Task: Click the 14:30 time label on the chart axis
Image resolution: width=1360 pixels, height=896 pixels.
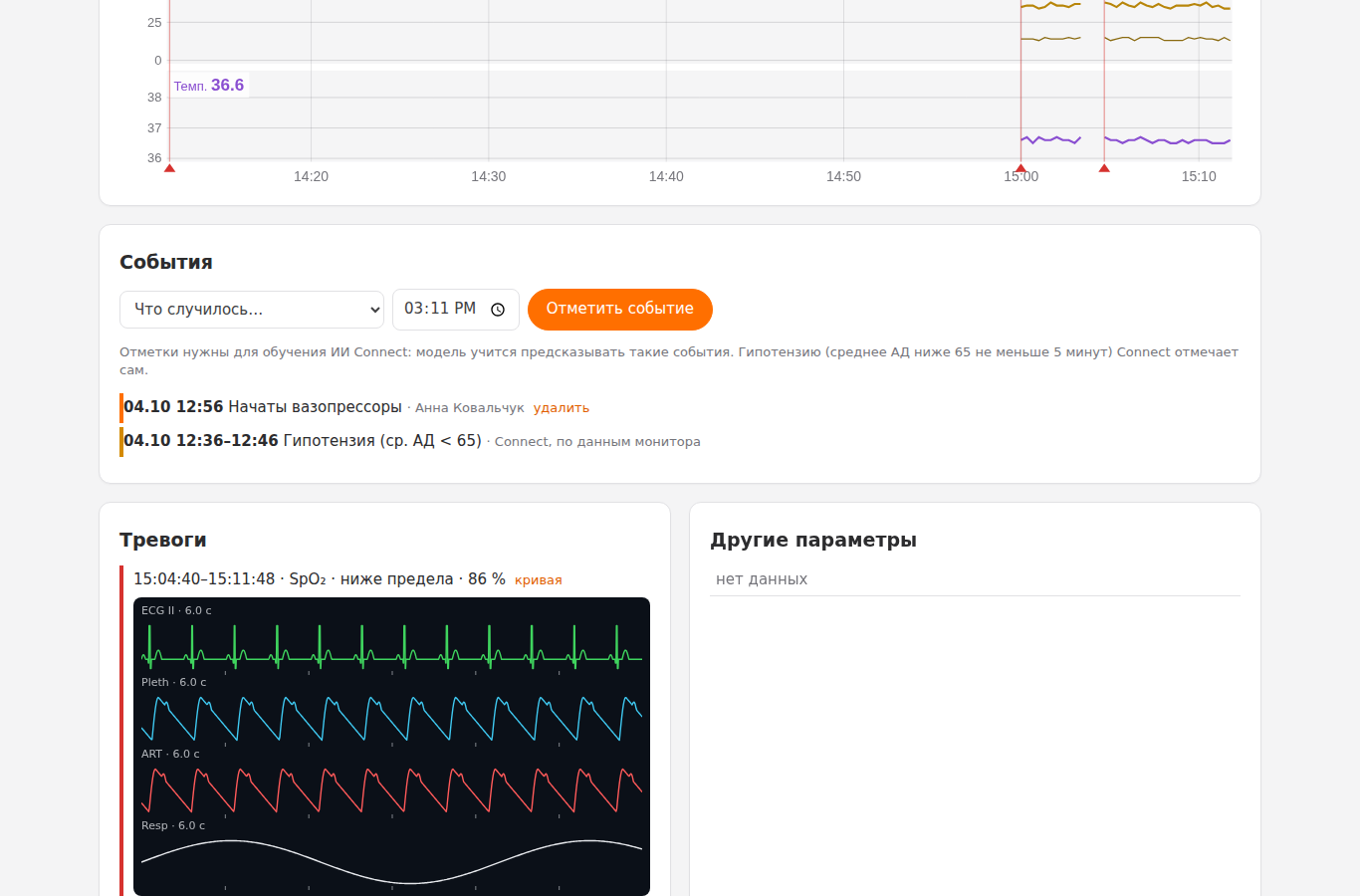Action: pos(488,176)
